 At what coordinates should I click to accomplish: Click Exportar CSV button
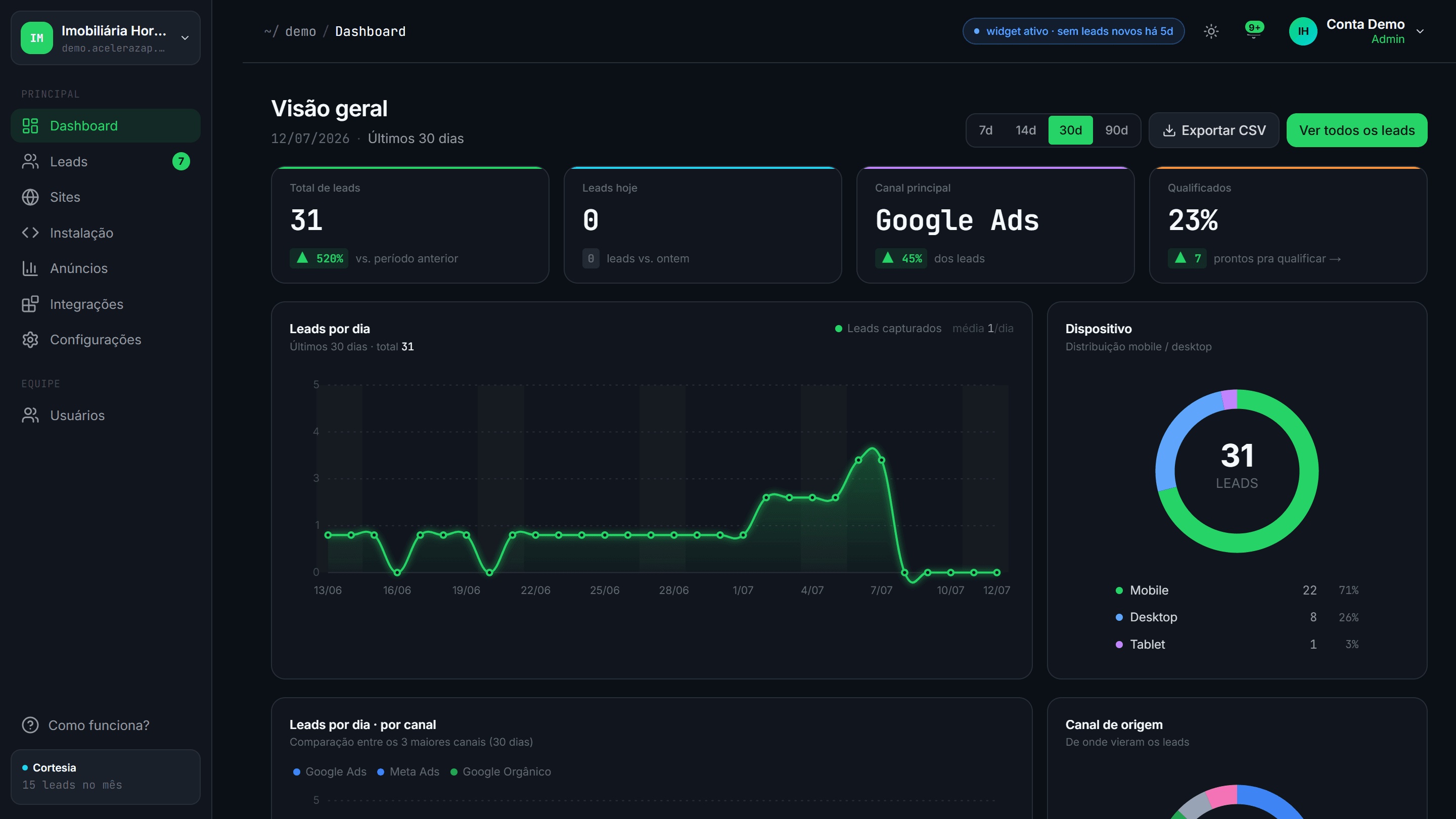point(1213,130)
